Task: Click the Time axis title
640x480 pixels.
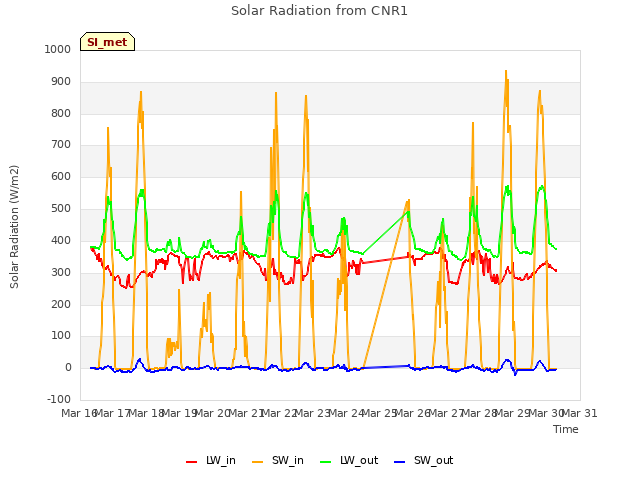Action: point(566,429)
